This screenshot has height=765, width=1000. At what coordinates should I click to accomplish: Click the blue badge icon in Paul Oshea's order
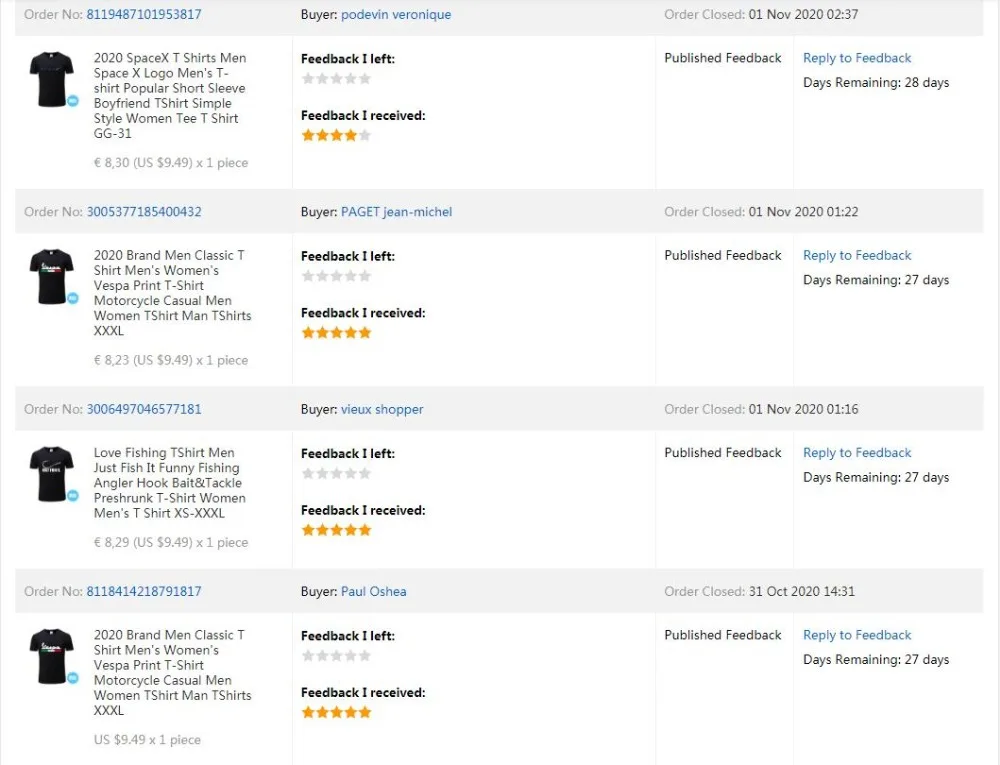point(73,677)
